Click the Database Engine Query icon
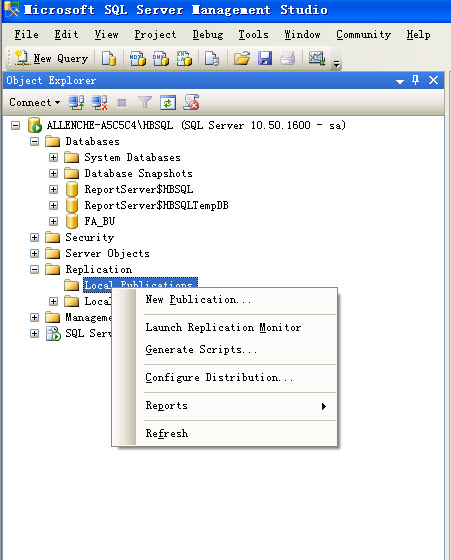451x560 pixels. click(x=109, y=58)
